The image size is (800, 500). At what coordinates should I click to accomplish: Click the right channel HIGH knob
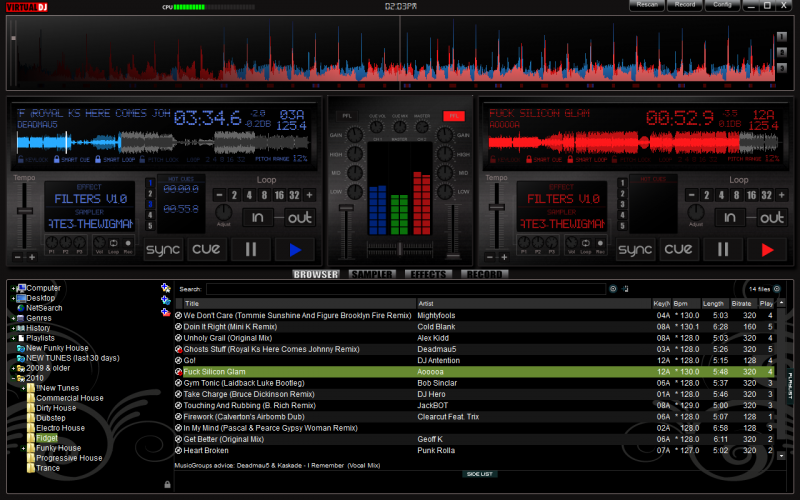pyautogui.click(x=444, y=154)
